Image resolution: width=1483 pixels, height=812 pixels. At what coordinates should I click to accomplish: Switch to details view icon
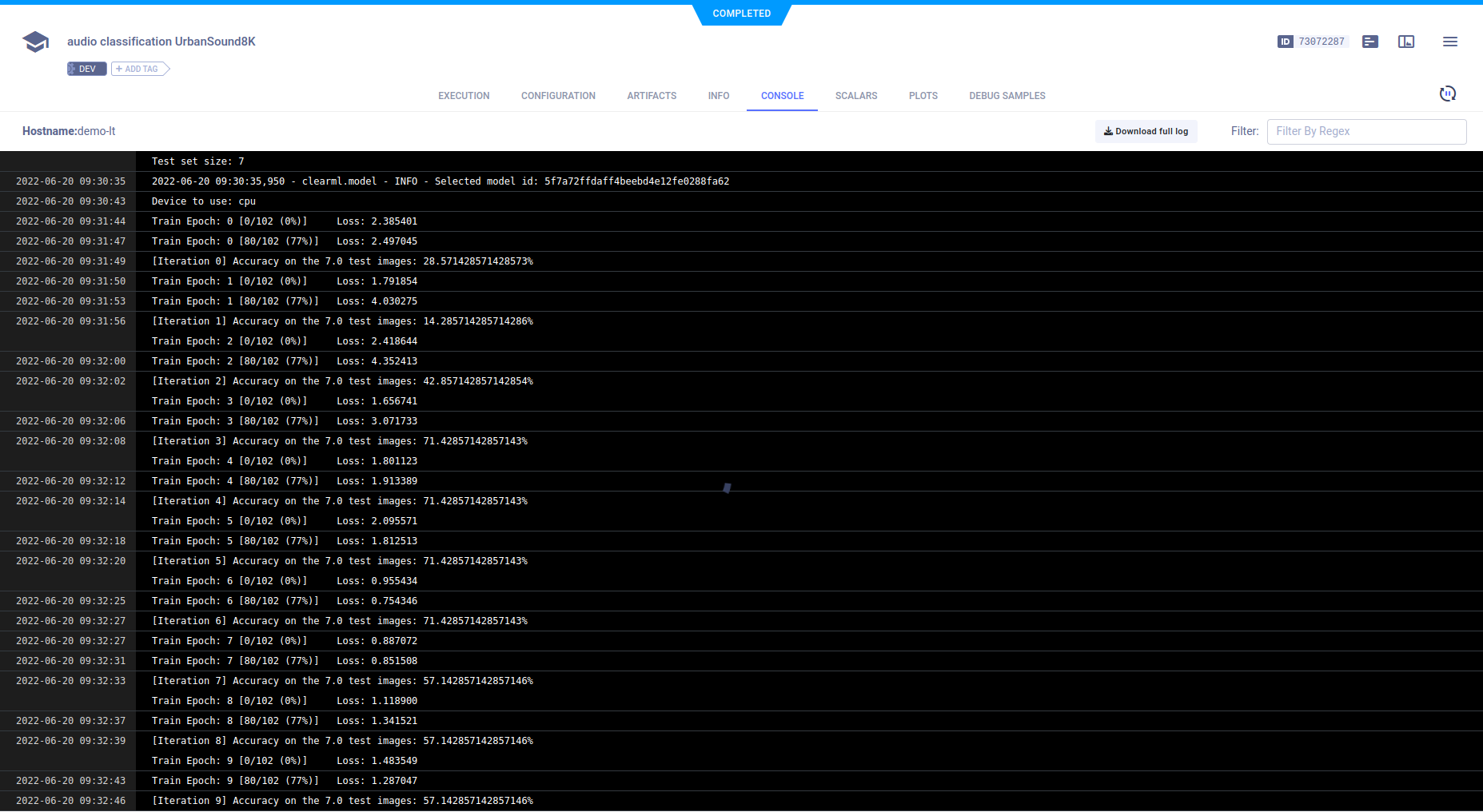1369,42
